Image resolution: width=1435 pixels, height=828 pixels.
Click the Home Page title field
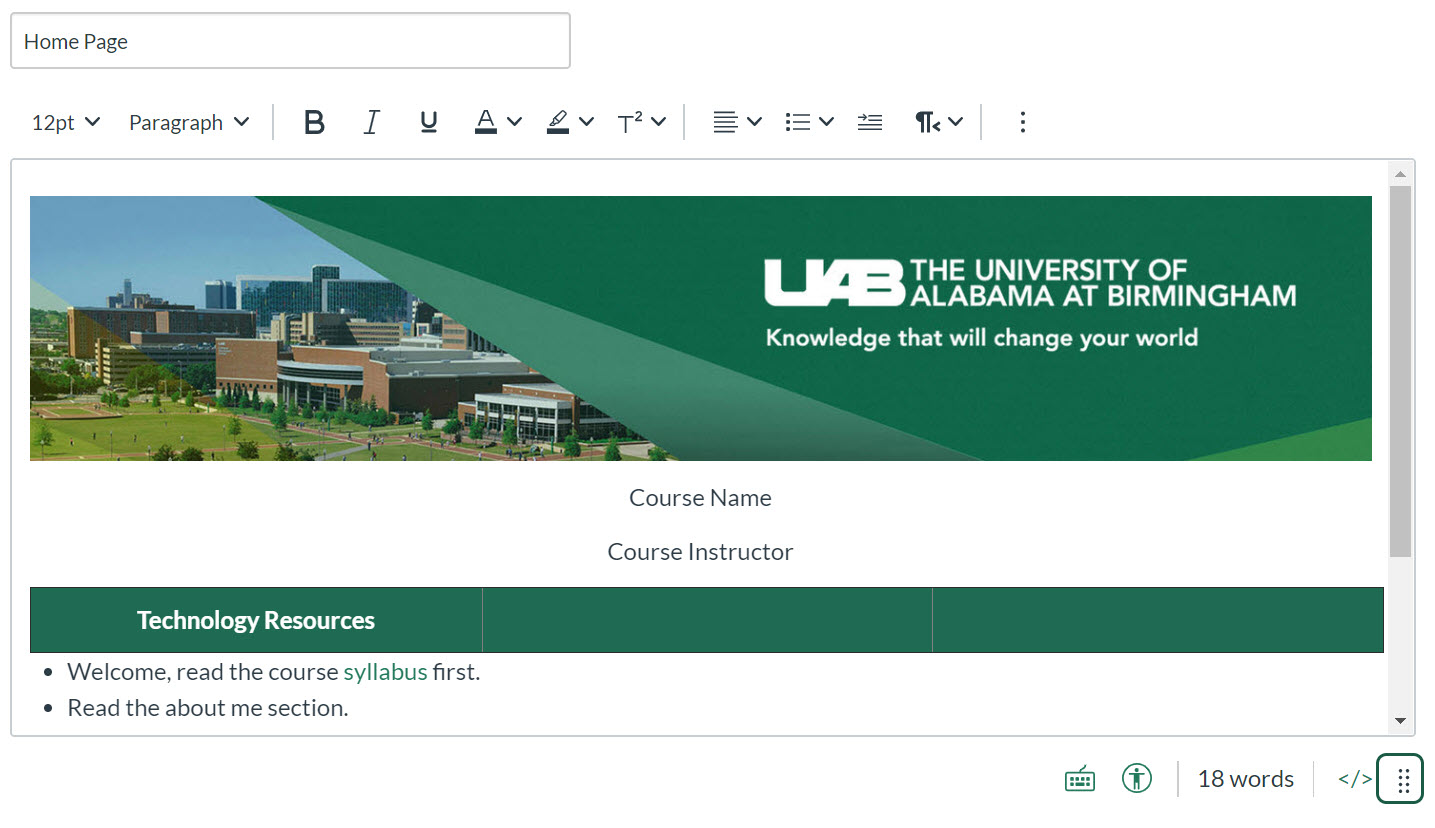click(x=290, y=42)
